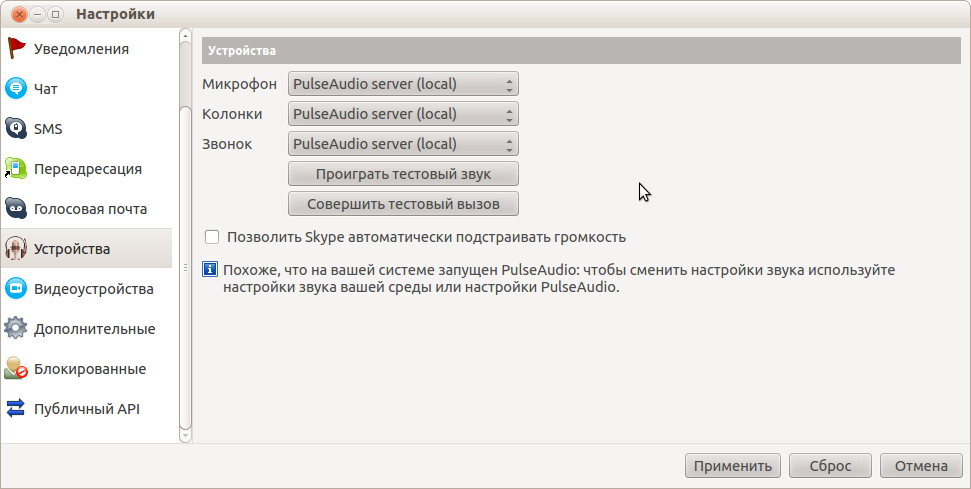Image resolution: width=971 pixels, height=489 pixels.
Task: Click the Устройства section header bar
Action: [581, 50]
